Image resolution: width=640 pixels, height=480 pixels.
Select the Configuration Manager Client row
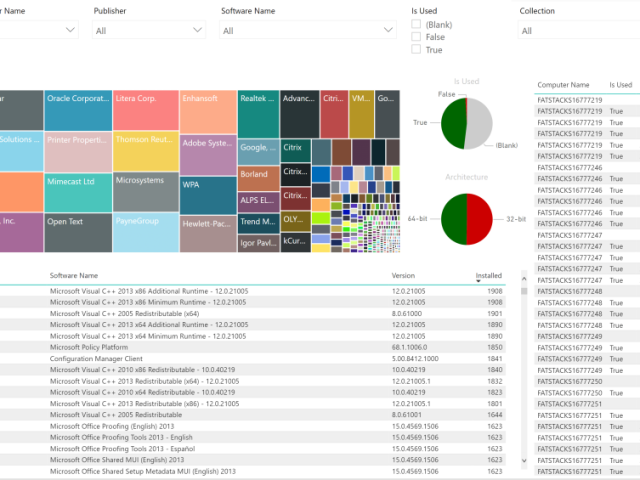[x=253, y=359]
